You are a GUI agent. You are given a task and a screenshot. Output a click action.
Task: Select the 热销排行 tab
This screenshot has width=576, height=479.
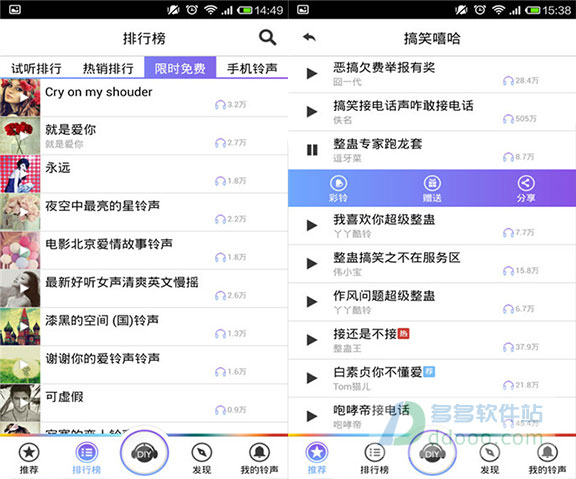(108, 68)
